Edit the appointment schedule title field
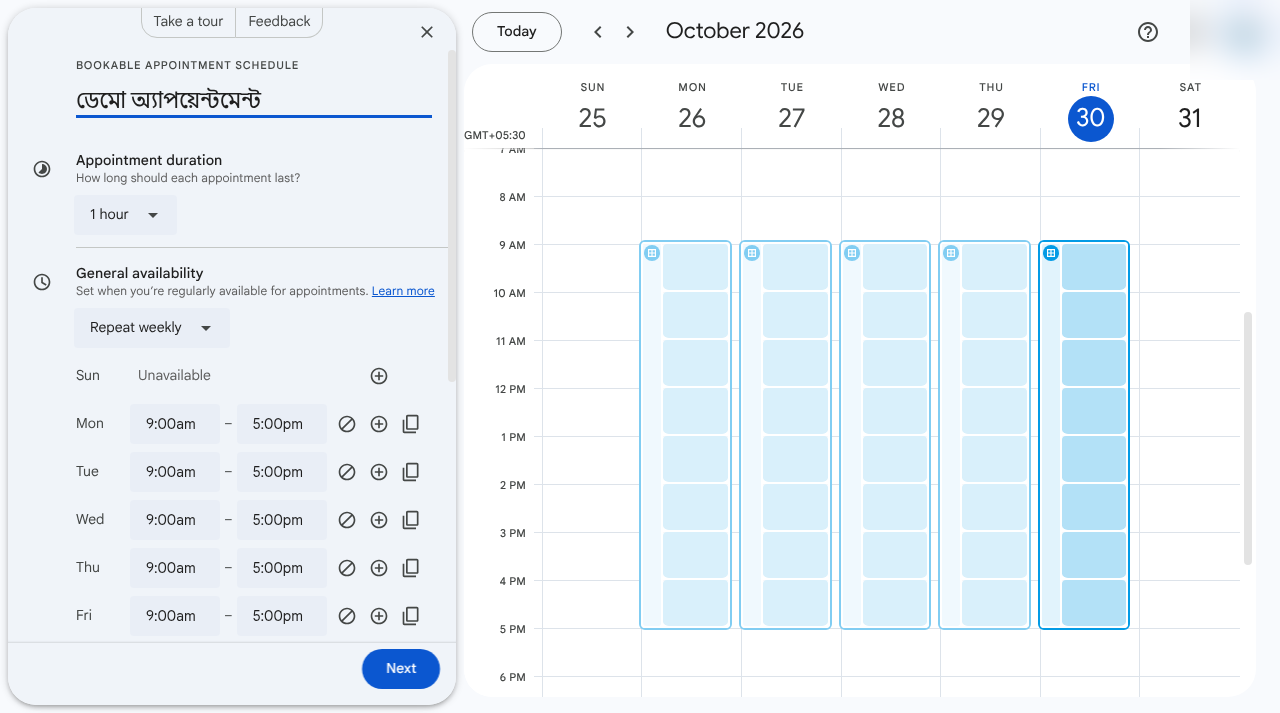This screenshot has width=1280, height=713. pos(254,101)
